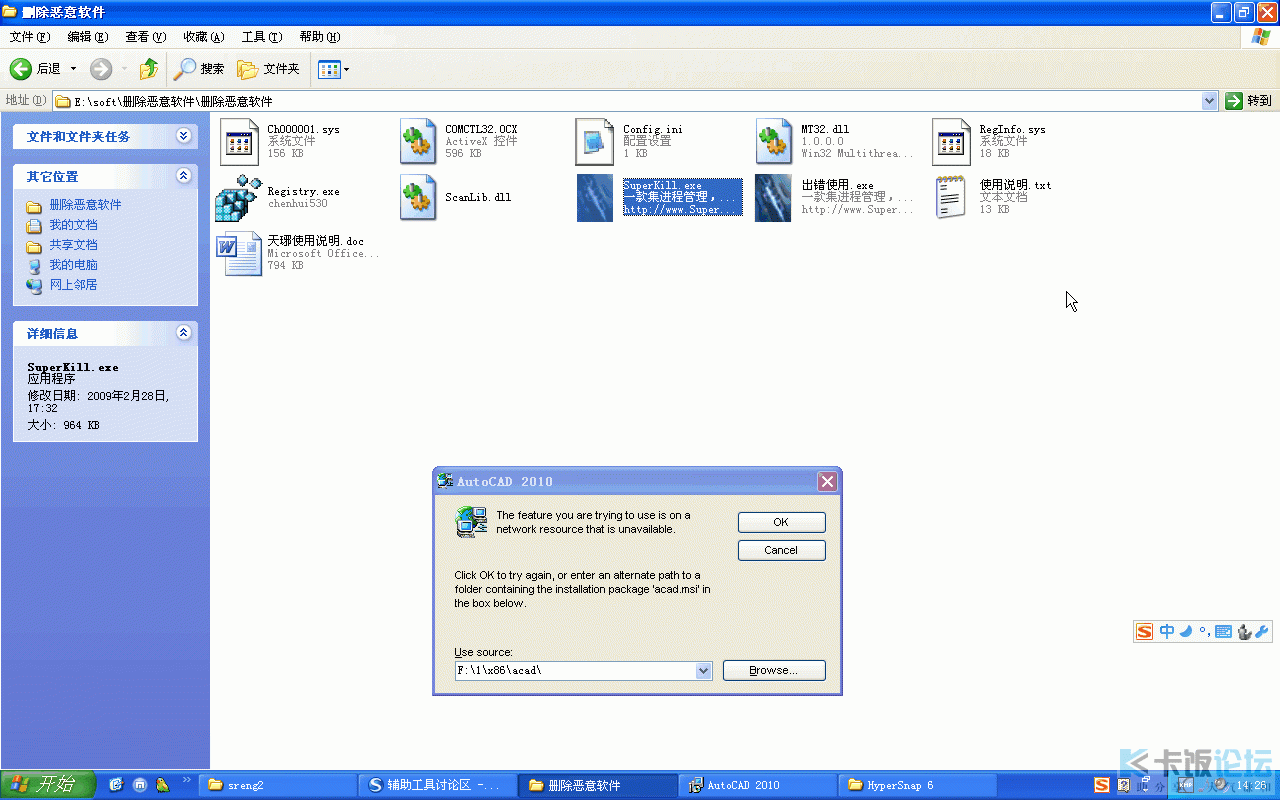The height and width of the screenshot is (800, 1280).
Task: Click OK in the AutoCAD 2010 dialog
Action: coord(781,522)
